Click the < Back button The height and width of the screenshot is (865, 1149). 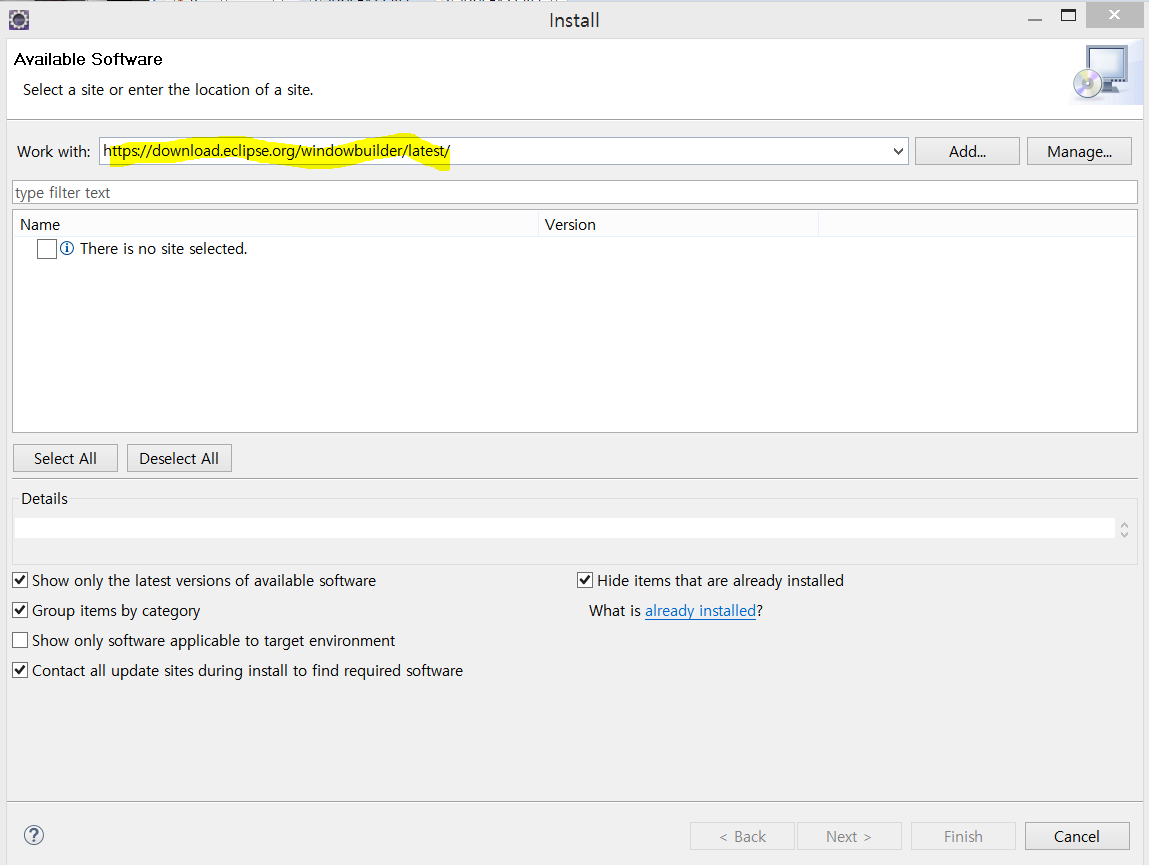tap(742, 836)
